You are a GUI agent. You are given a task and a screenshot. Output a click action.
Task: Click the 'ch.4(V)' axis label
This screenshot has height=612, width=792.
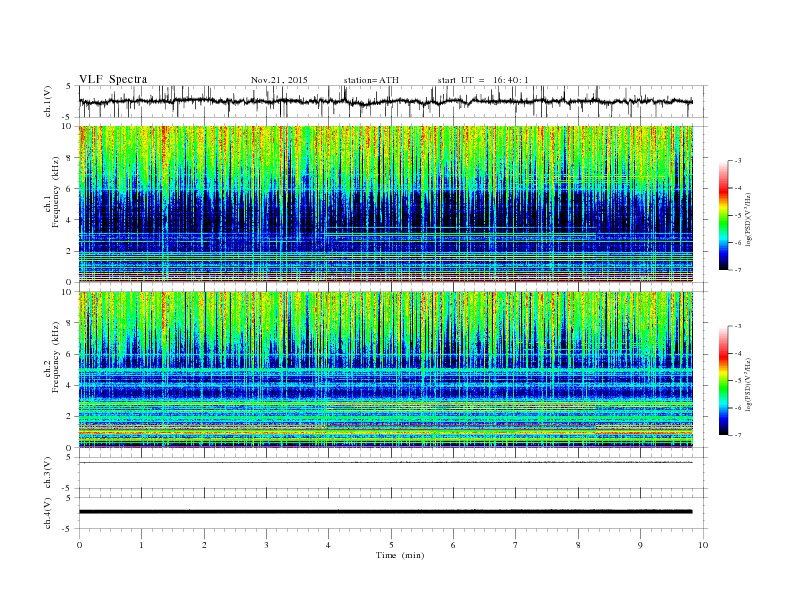[48, 513]
